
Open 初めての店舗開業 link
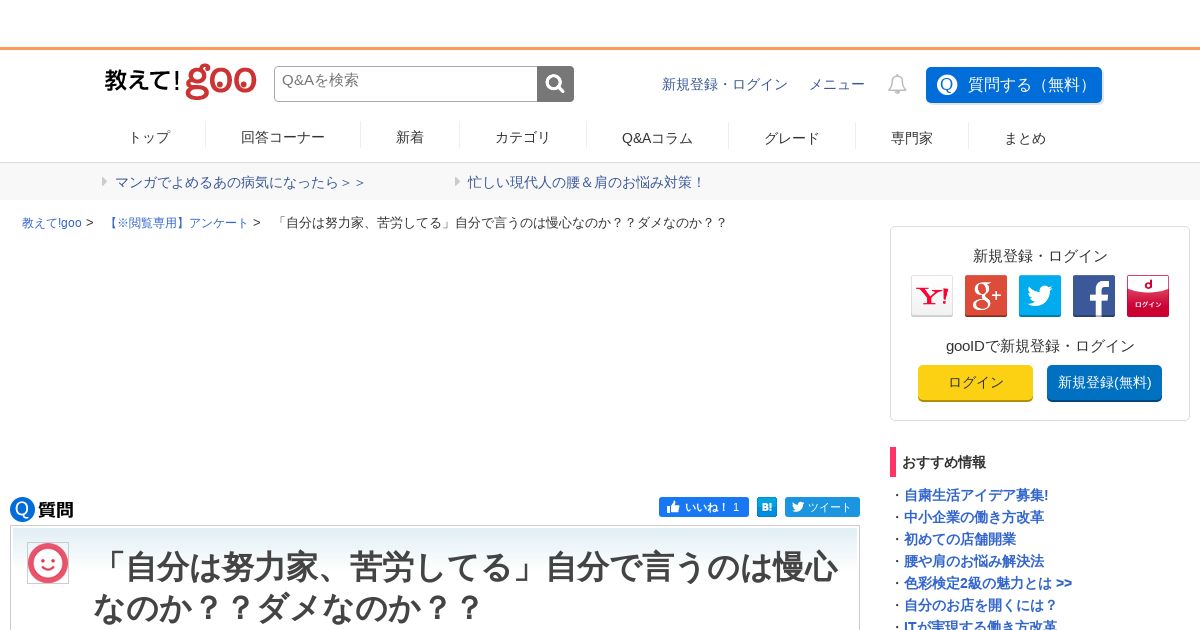pyautogui.click(x=960, y=539)
